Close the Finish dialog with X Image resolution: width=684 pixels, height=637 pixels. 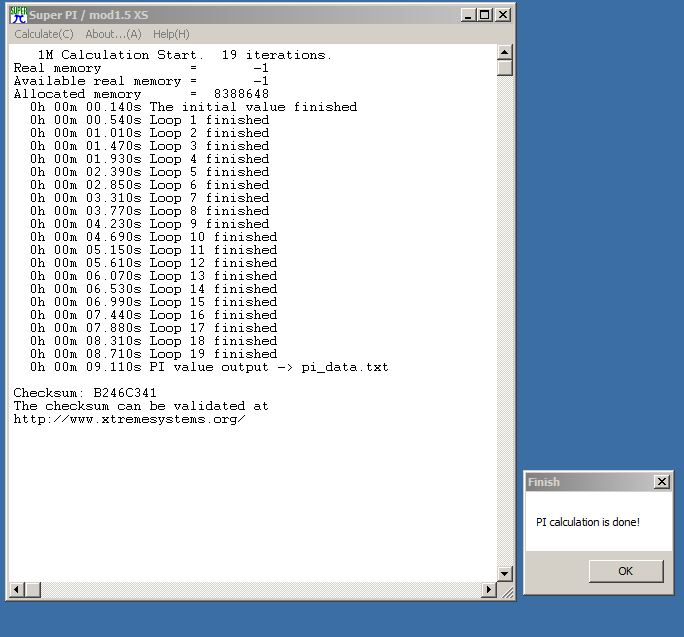[662, 482]
